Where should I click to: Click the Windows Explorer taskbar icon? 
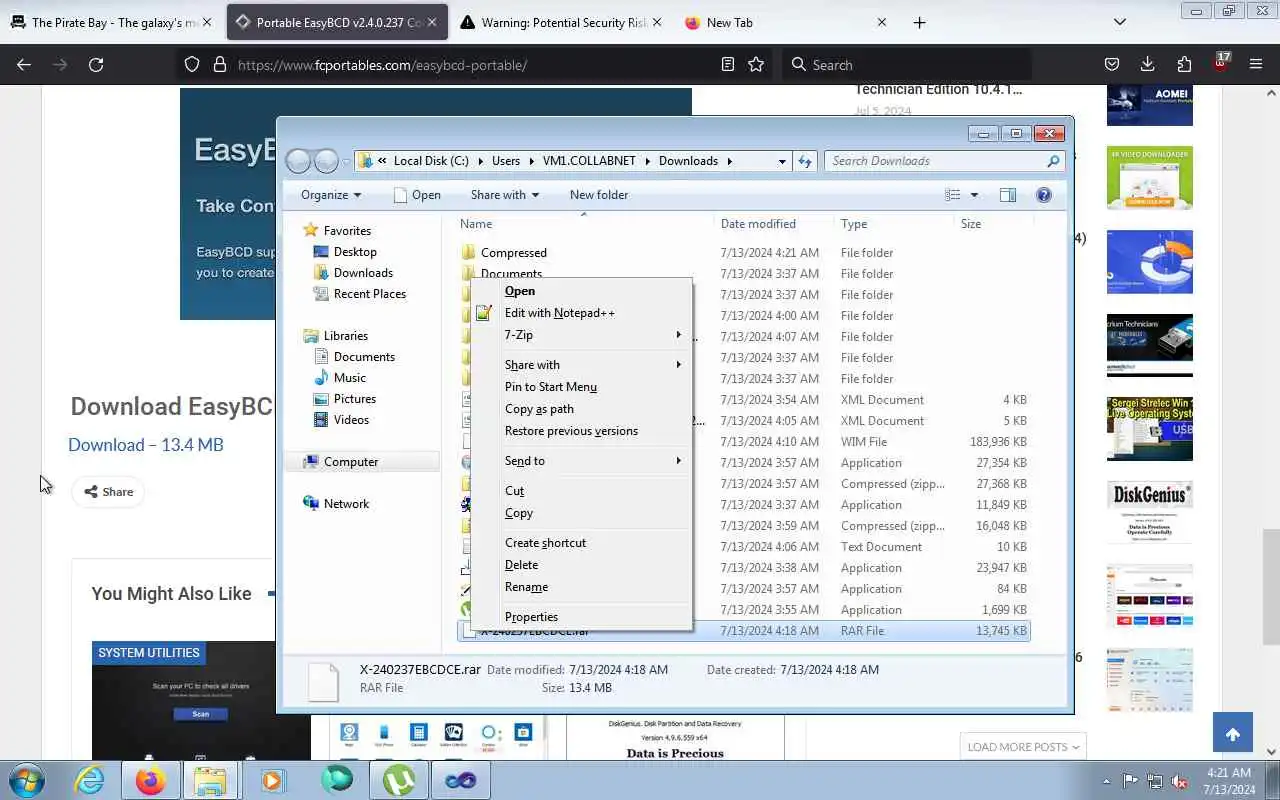[x=210, y=779]
